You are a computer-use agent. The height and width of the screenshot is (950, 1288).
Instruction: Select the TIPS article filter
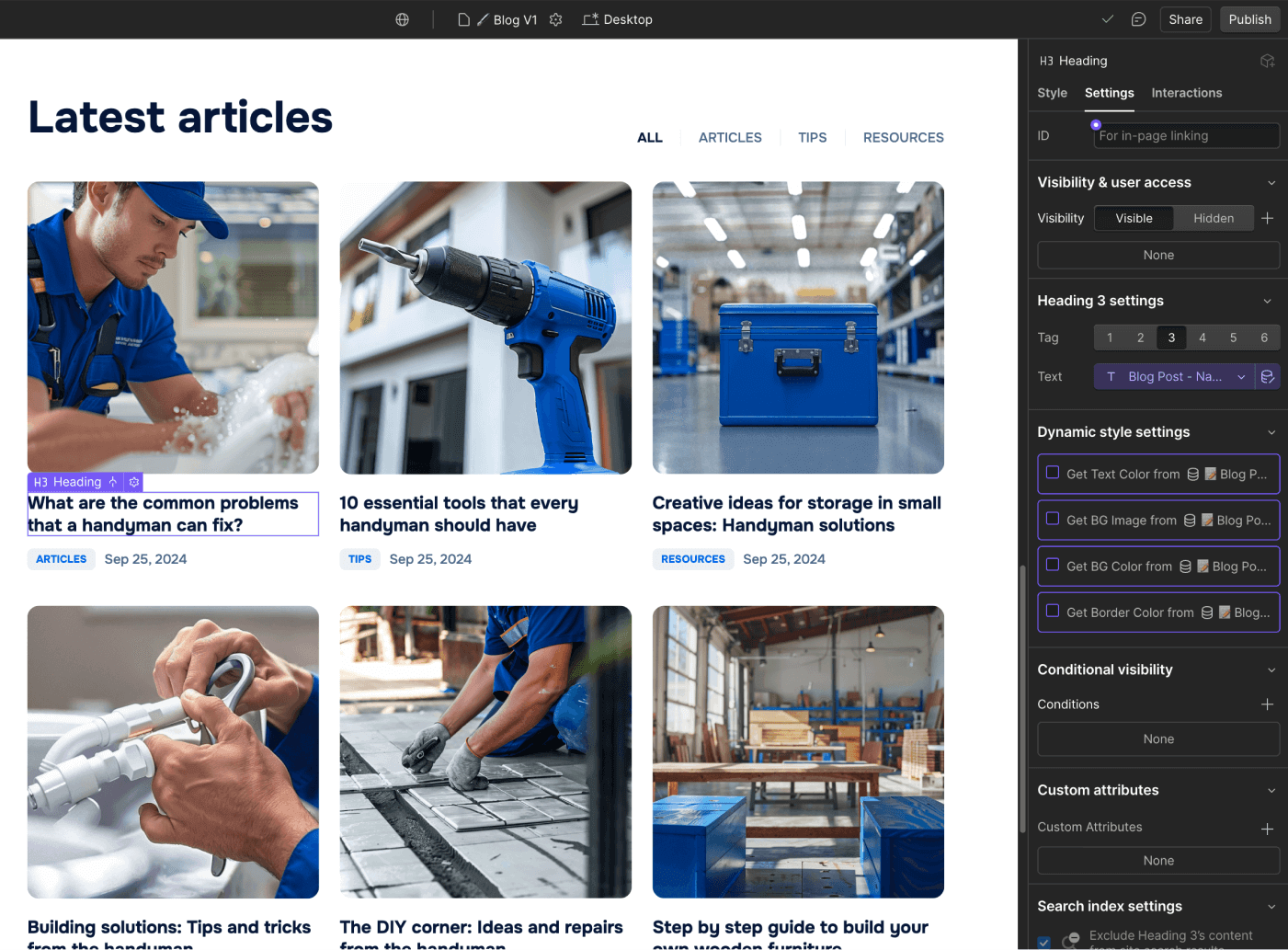812,137
